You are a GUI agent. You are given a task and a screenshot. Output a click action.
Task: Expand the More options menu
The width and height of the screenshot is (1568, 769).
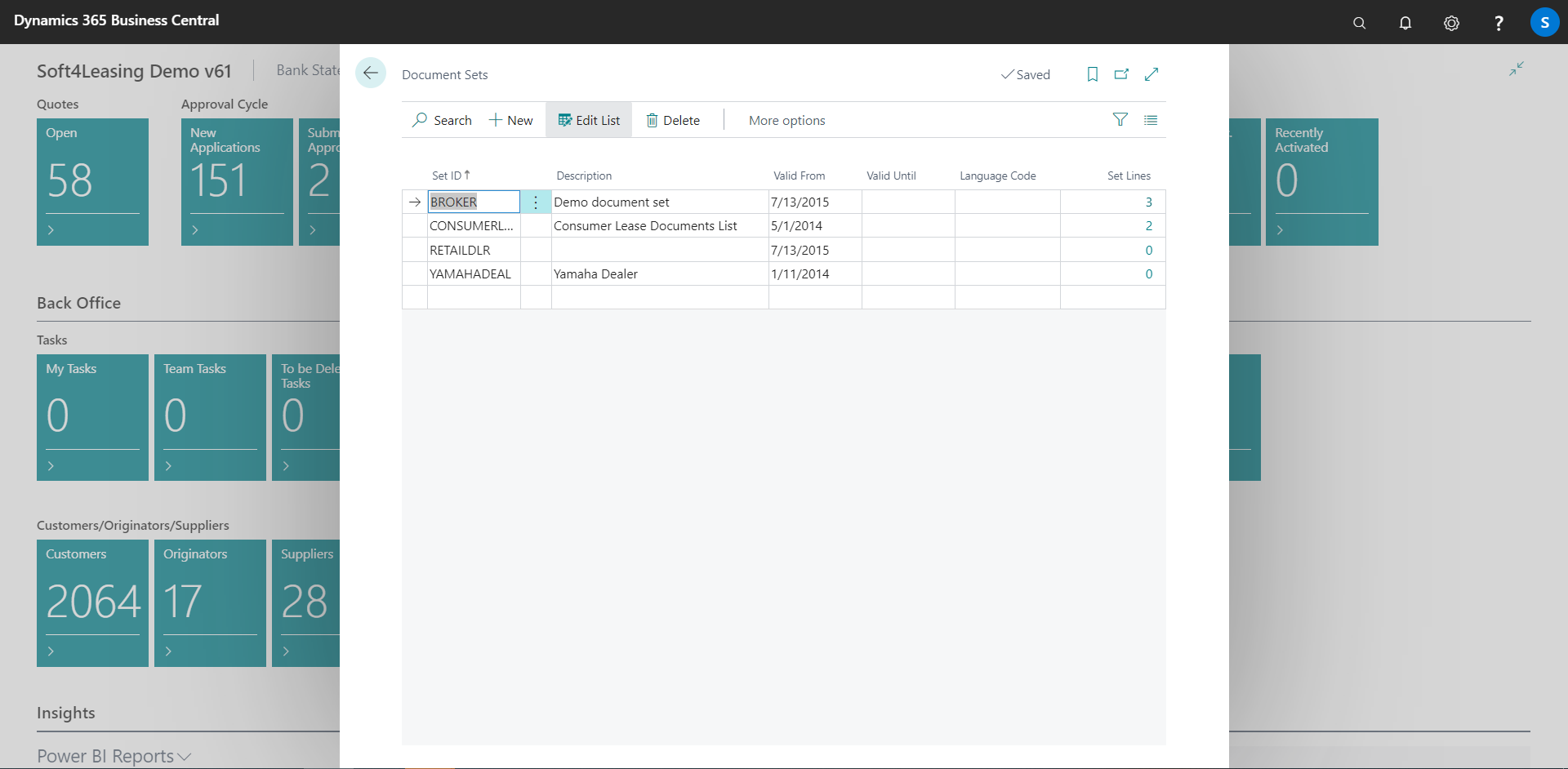[x=786, y=120]
